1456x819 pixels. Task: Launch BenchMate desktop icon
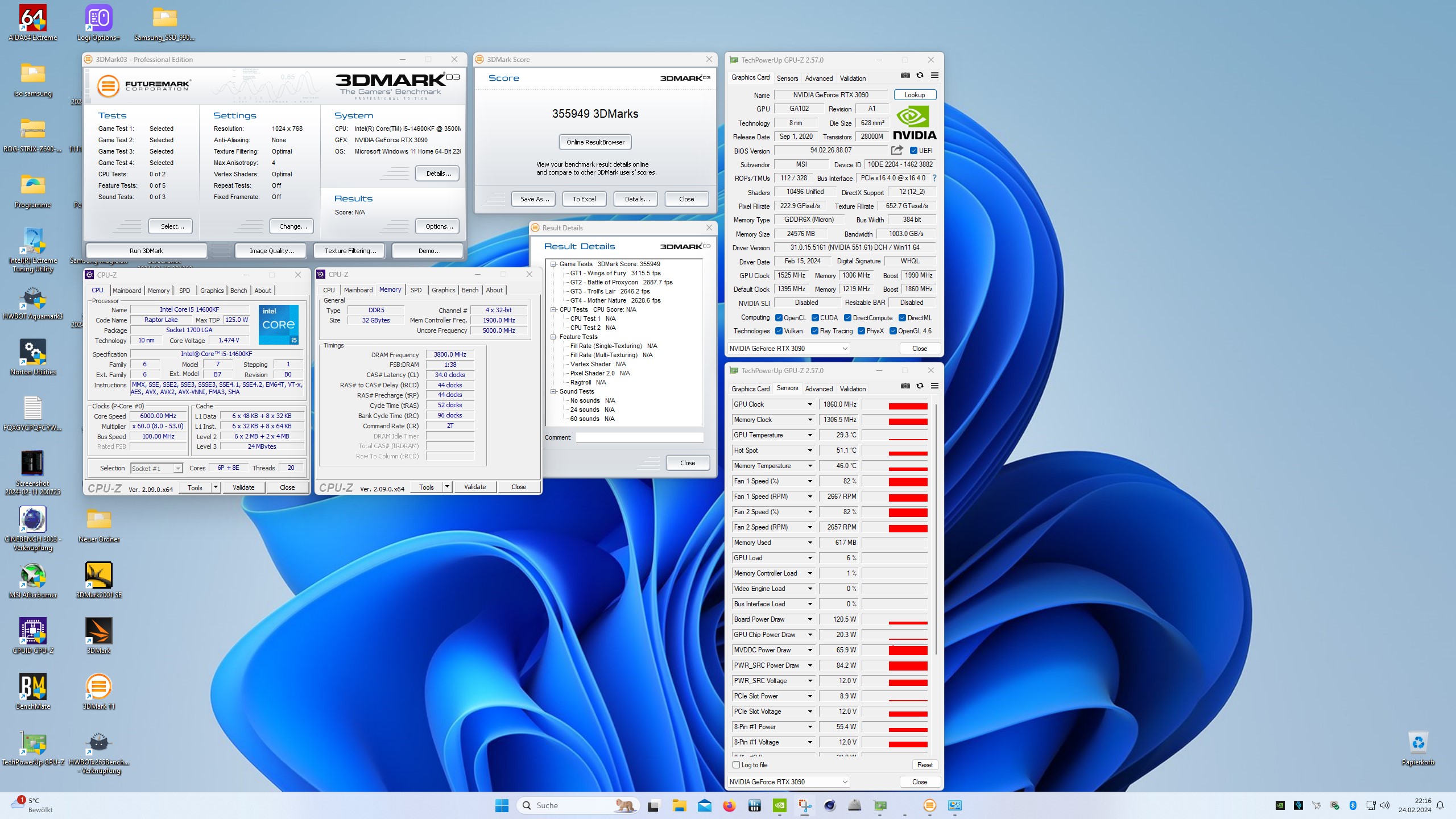[x=33, y=692]
